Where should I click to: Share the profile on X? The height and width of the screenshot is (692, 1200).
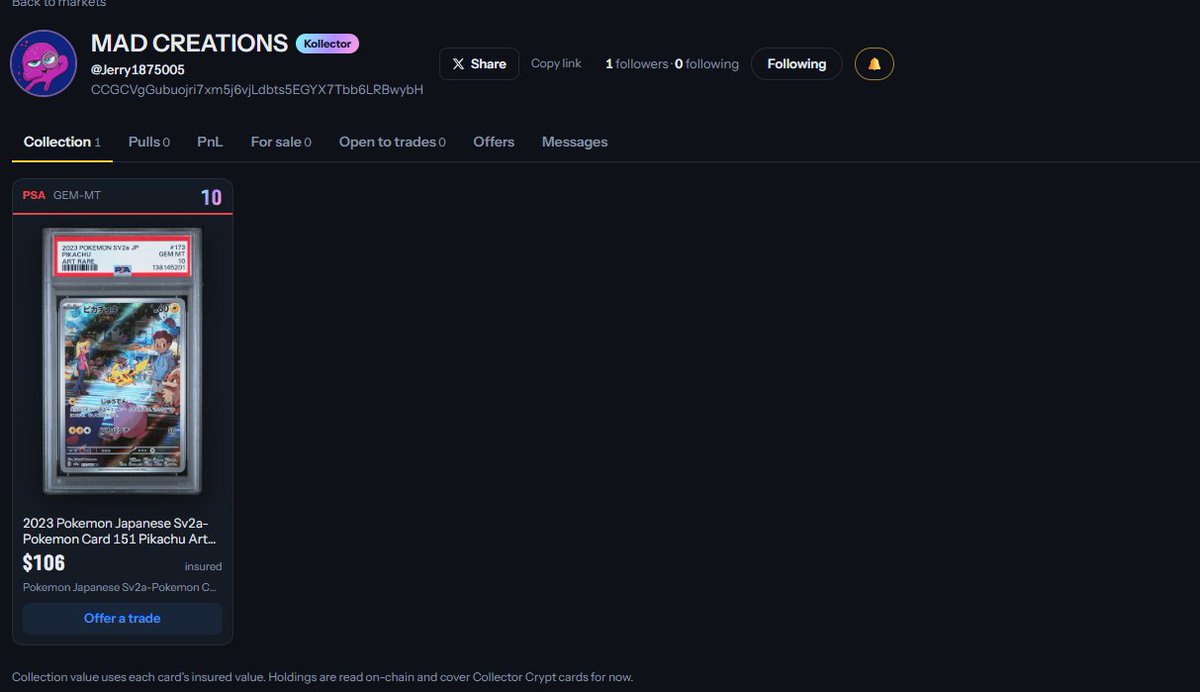point(479,64)
